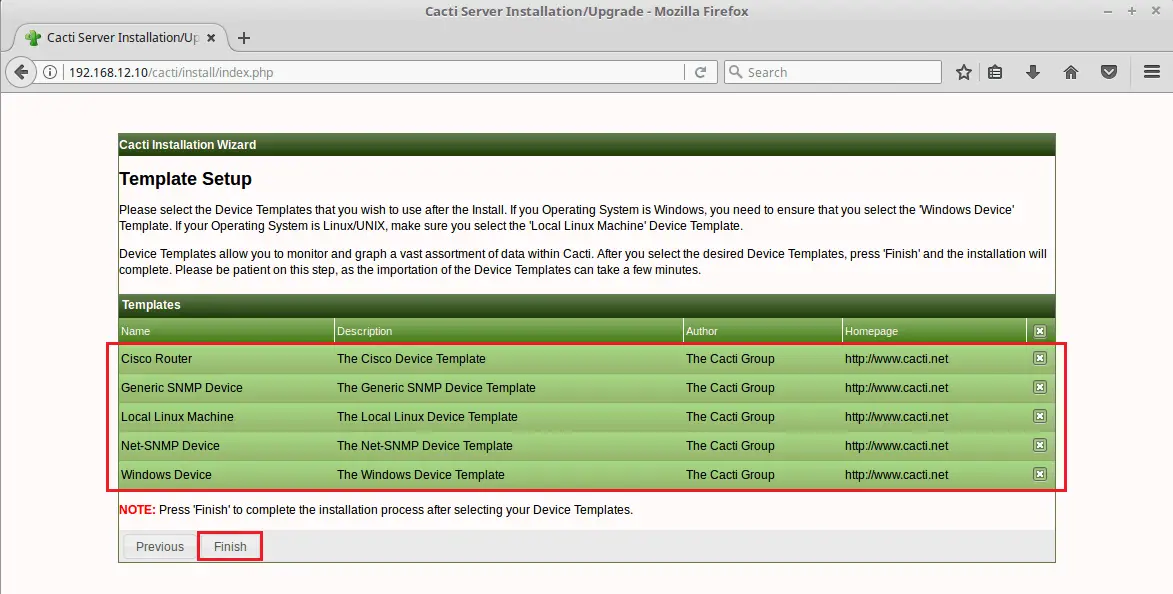Go to the Firefox Home icon
The image size is (1173, 594).
click(x=1070, y=72)
